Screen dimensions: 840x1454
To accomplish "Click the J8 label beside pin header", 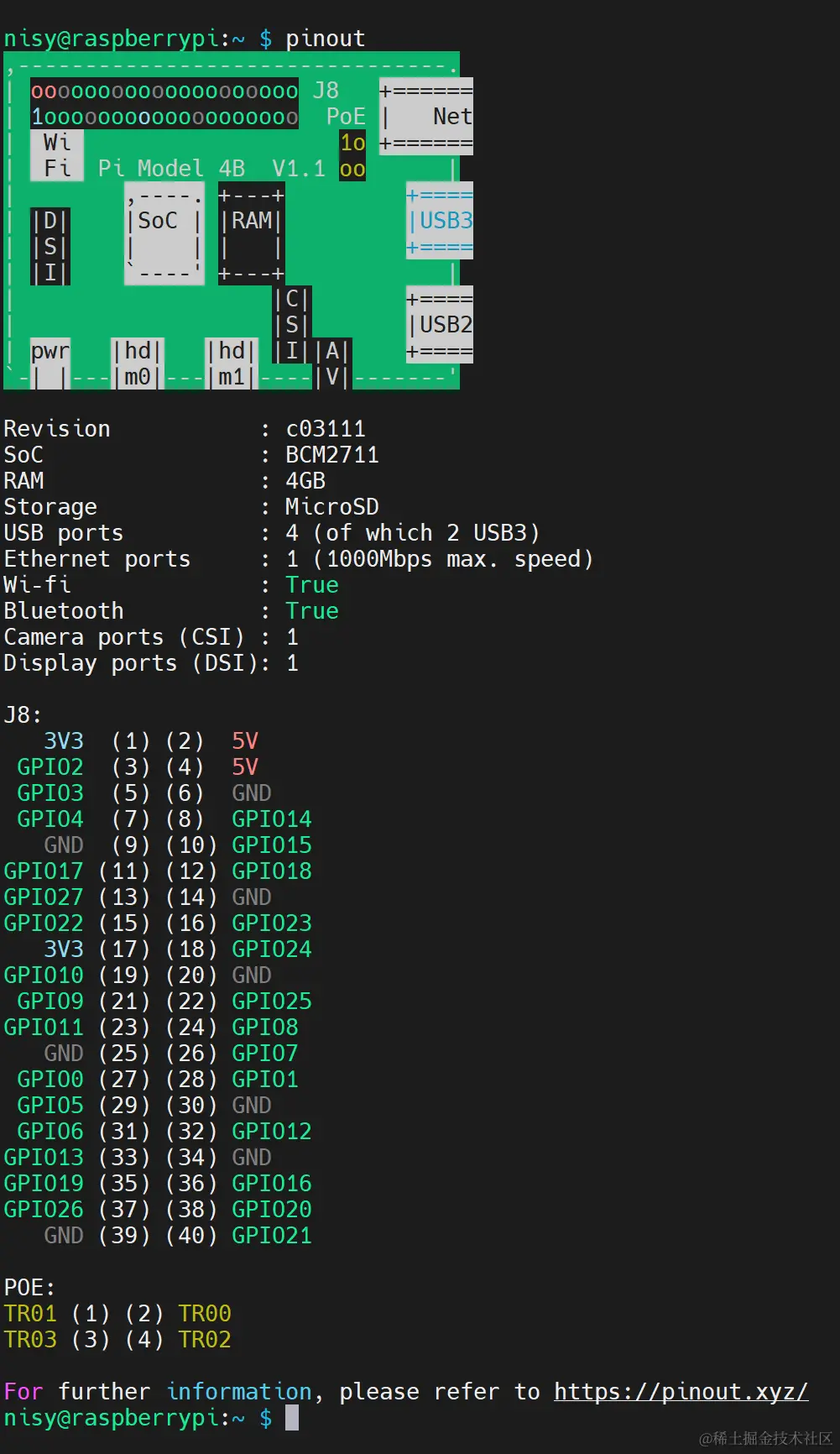I will pos(326,91).
